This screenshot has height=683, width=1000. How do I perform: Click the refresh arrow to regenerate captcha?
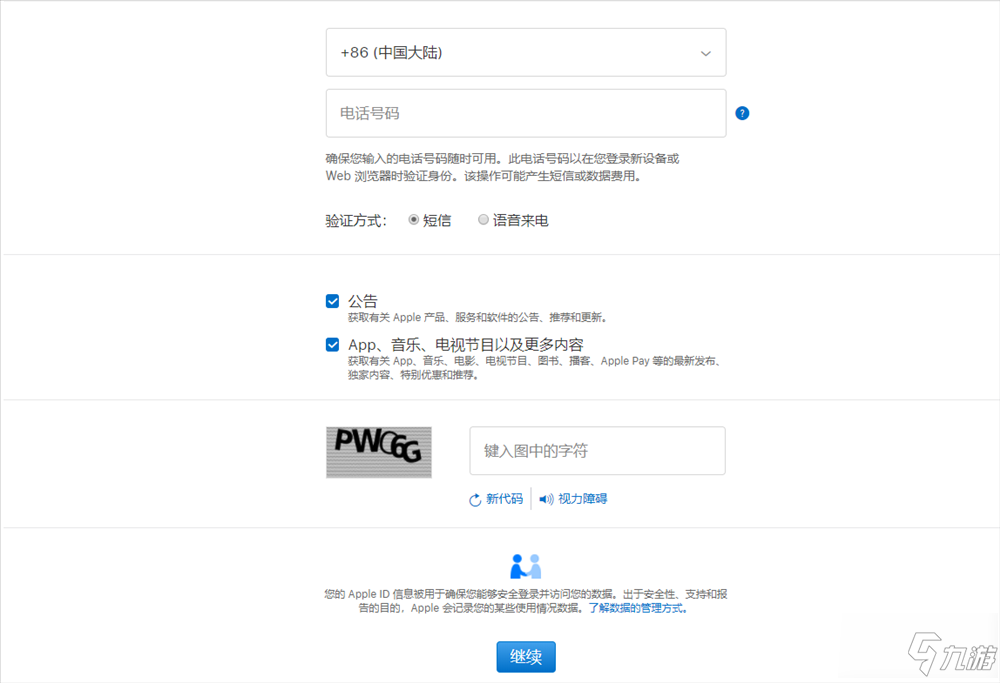(x=474, y=498)
